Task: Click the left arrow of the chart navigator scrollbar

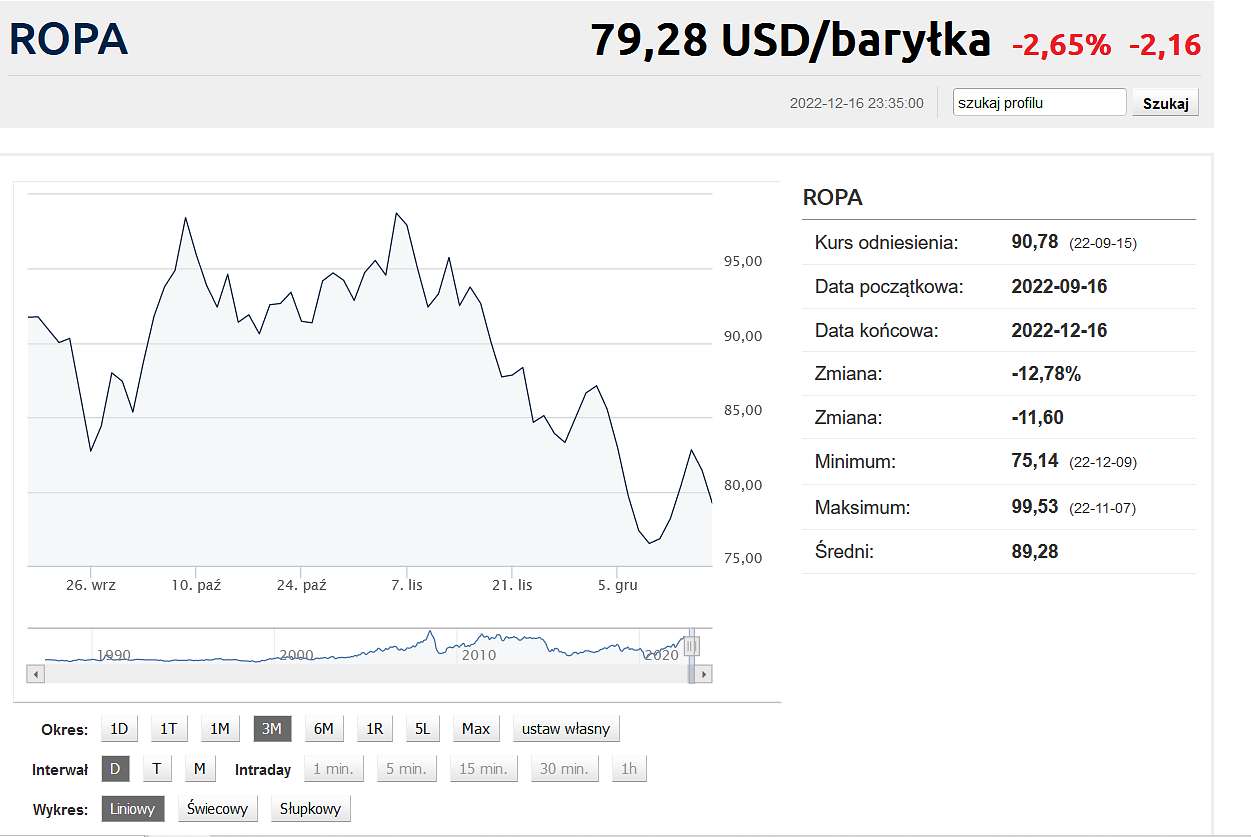Action: tap(36, 675)
